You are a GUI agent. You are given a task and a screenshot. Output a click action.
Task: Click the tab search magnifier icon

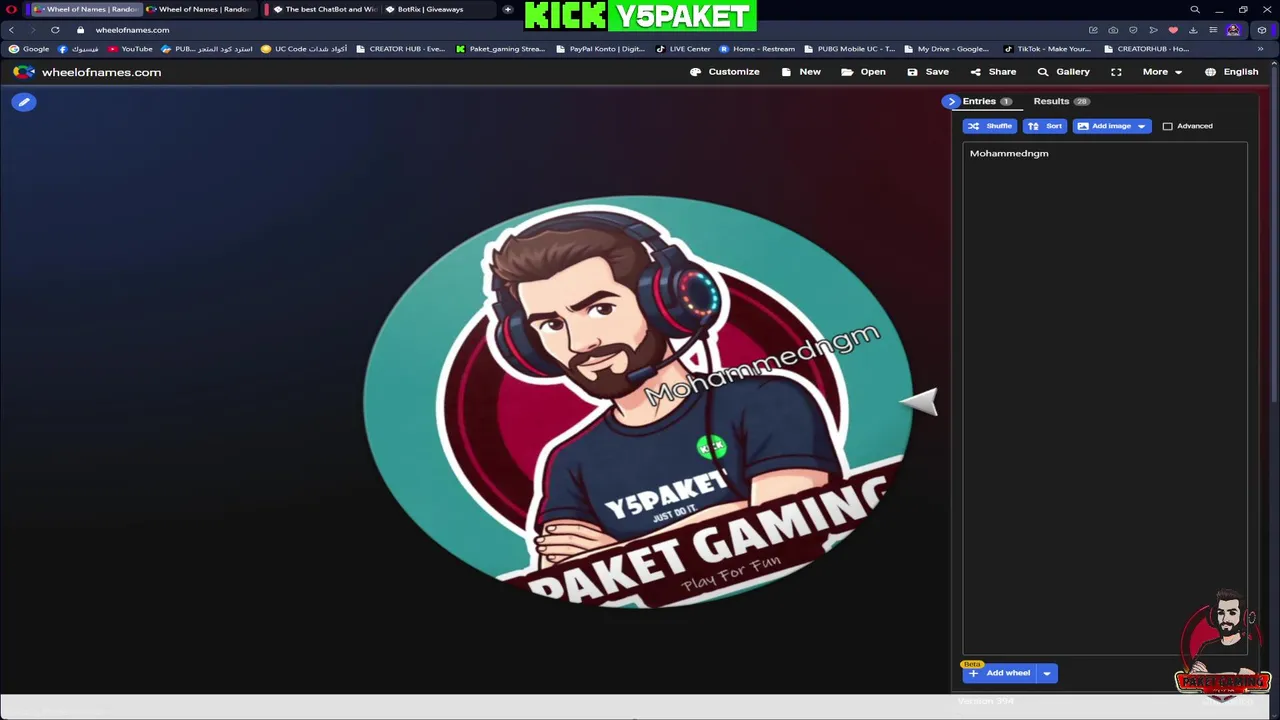pos(1195,9)
